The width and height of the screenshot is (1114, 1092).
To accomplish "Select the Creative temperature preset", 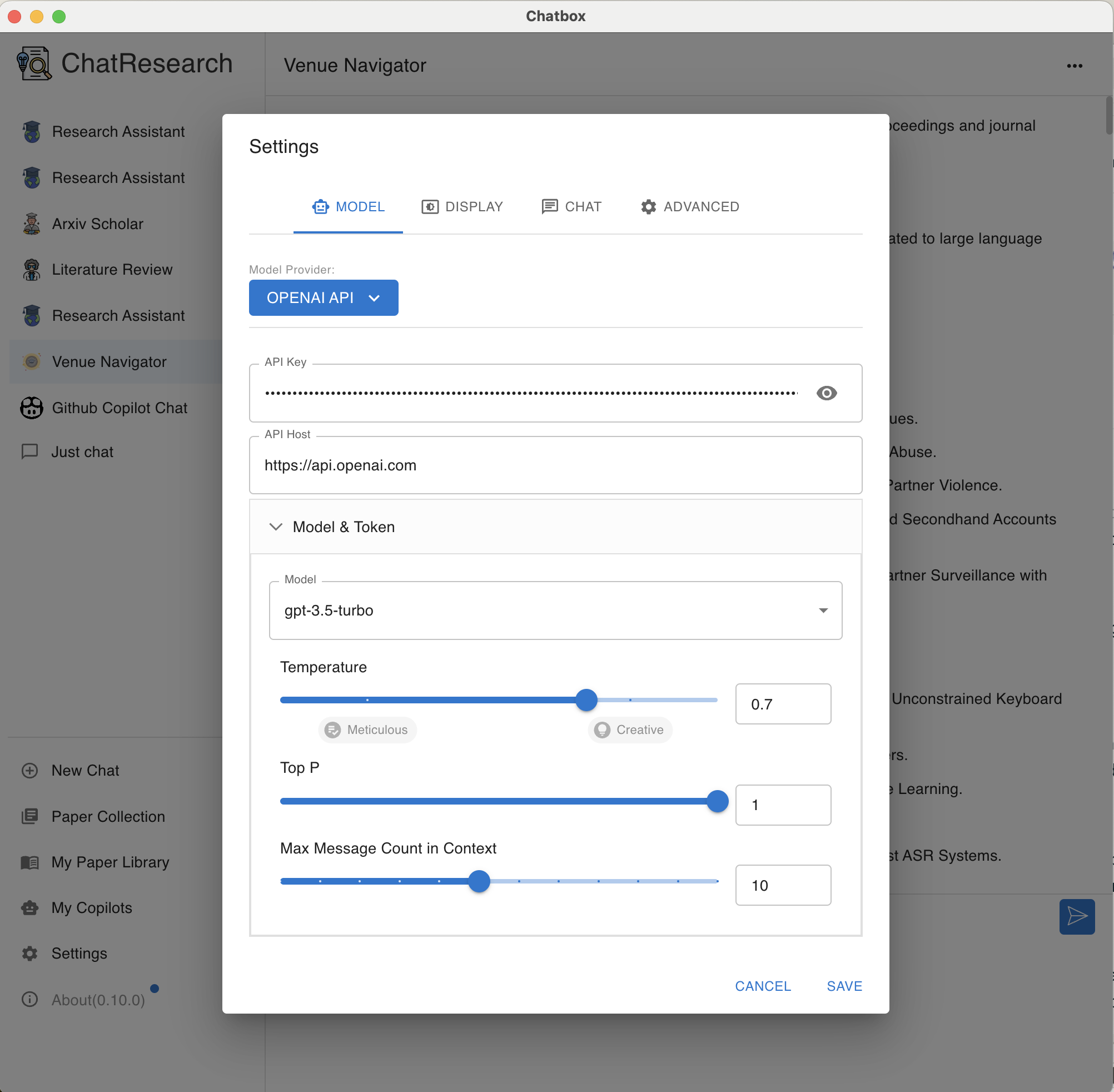I will point(629,729).
